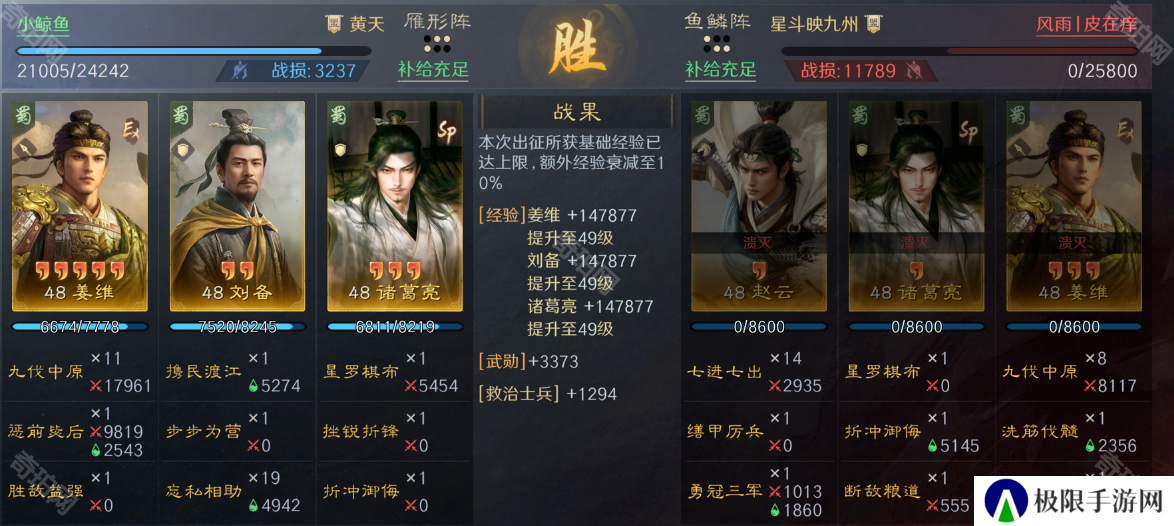This screenshot has height=526, width=1174.
Task: Click the 黄天 banner emblem icon
Action: (335, 24)
